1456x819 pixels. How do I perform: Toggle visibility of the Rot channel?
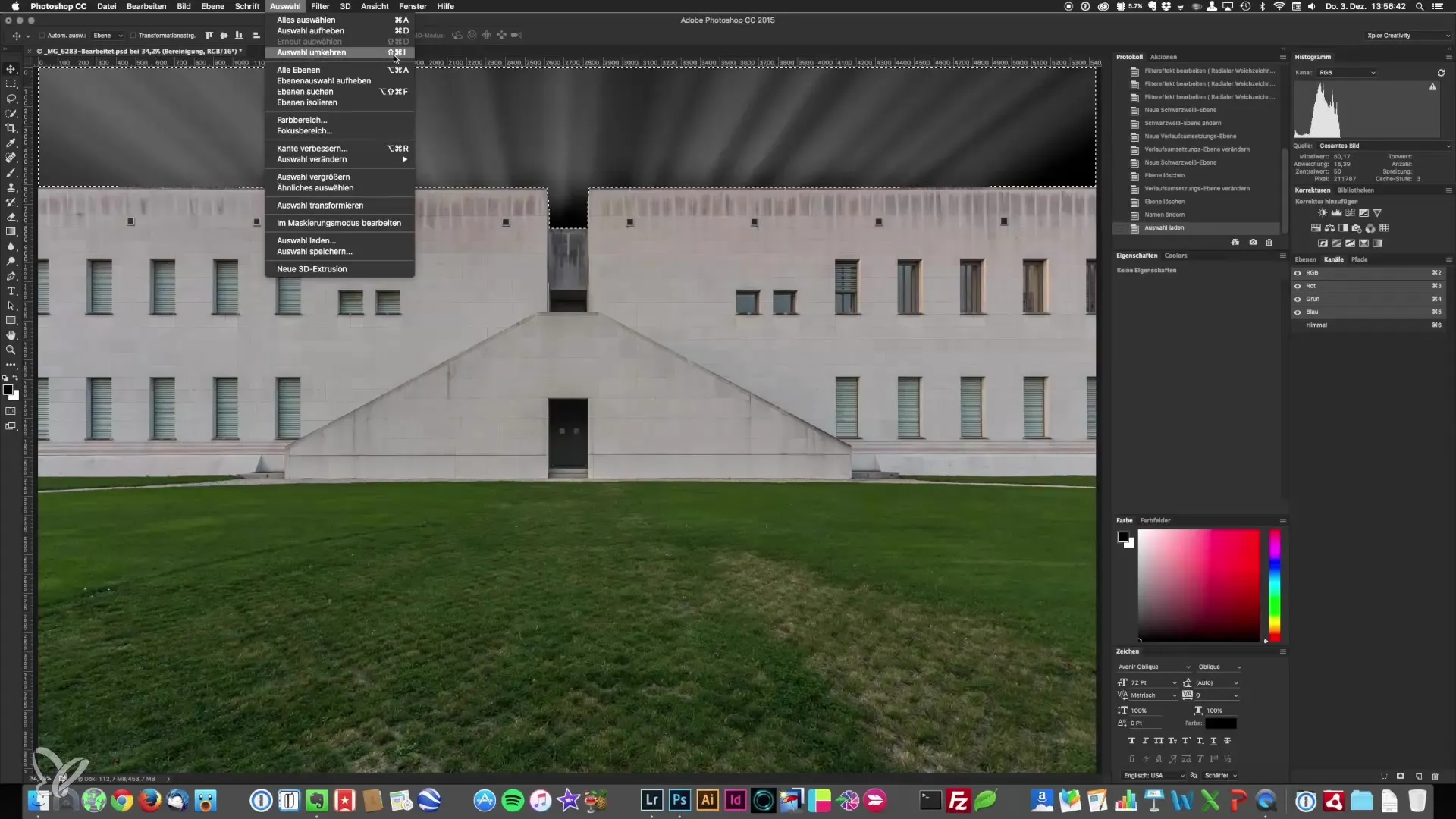tap(1298, 286)
